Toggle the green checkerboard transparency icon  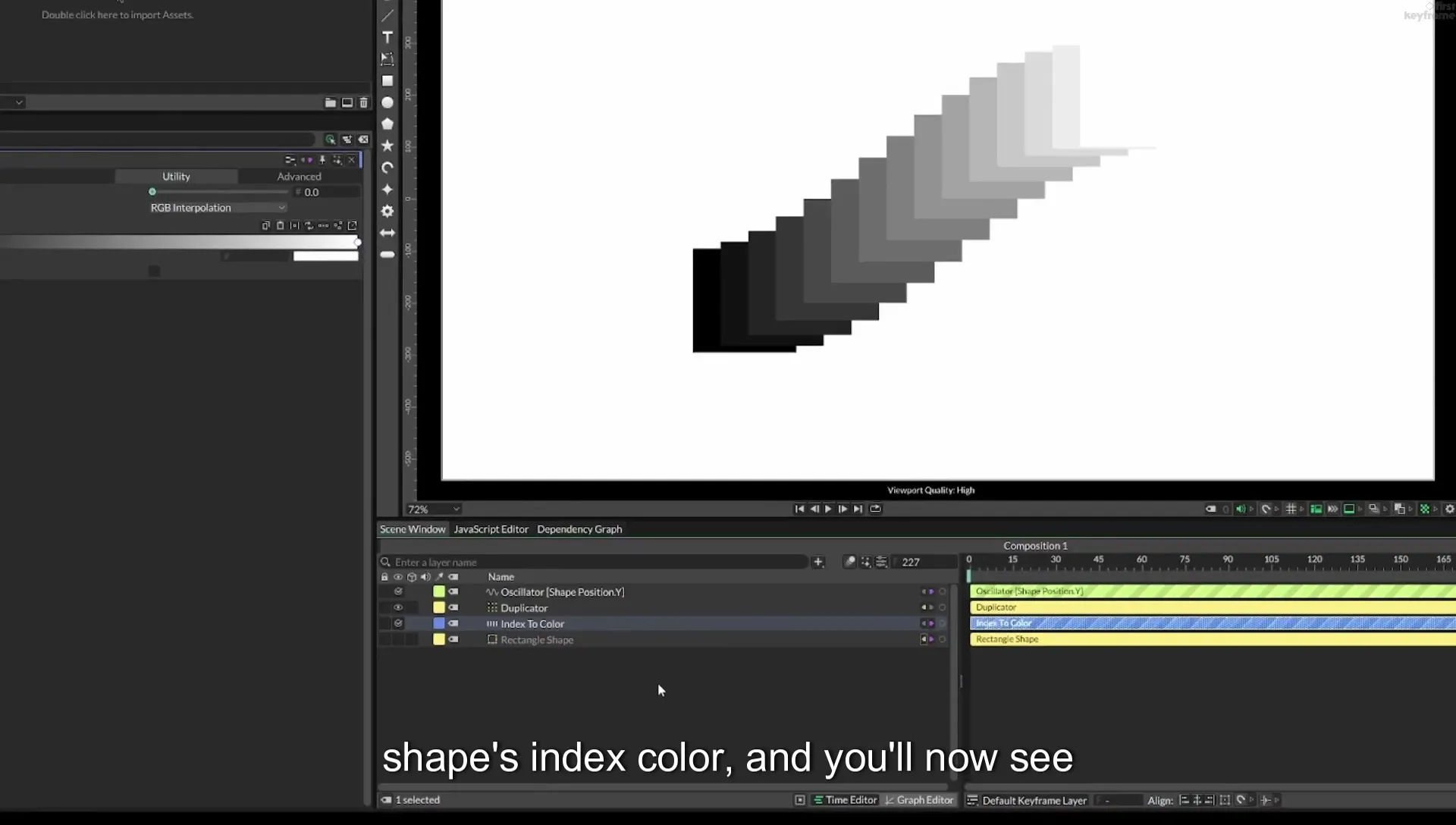[1425, 509]
